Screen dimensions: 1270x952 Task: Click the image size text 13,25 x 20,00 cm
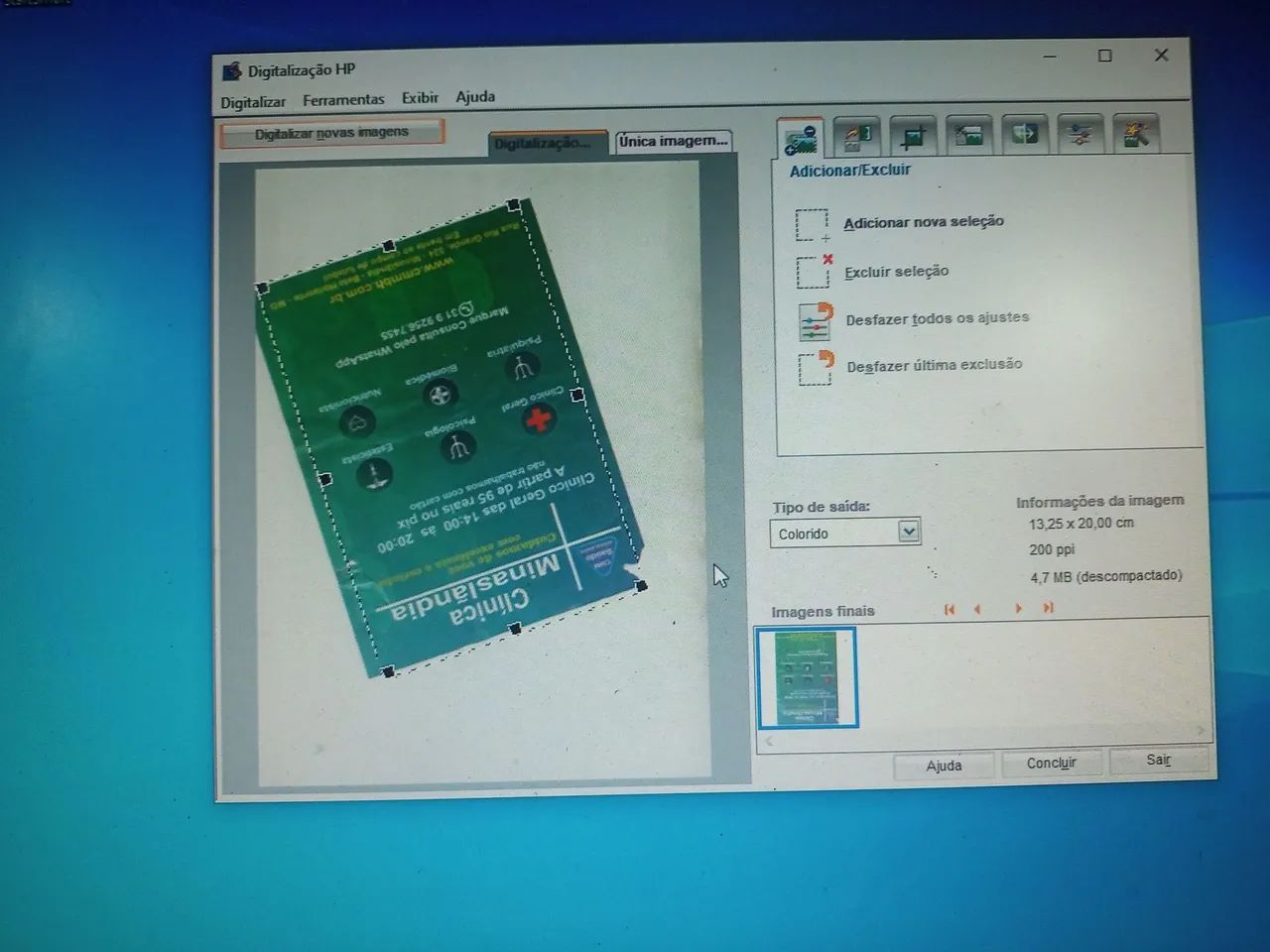pos(1080,523)
